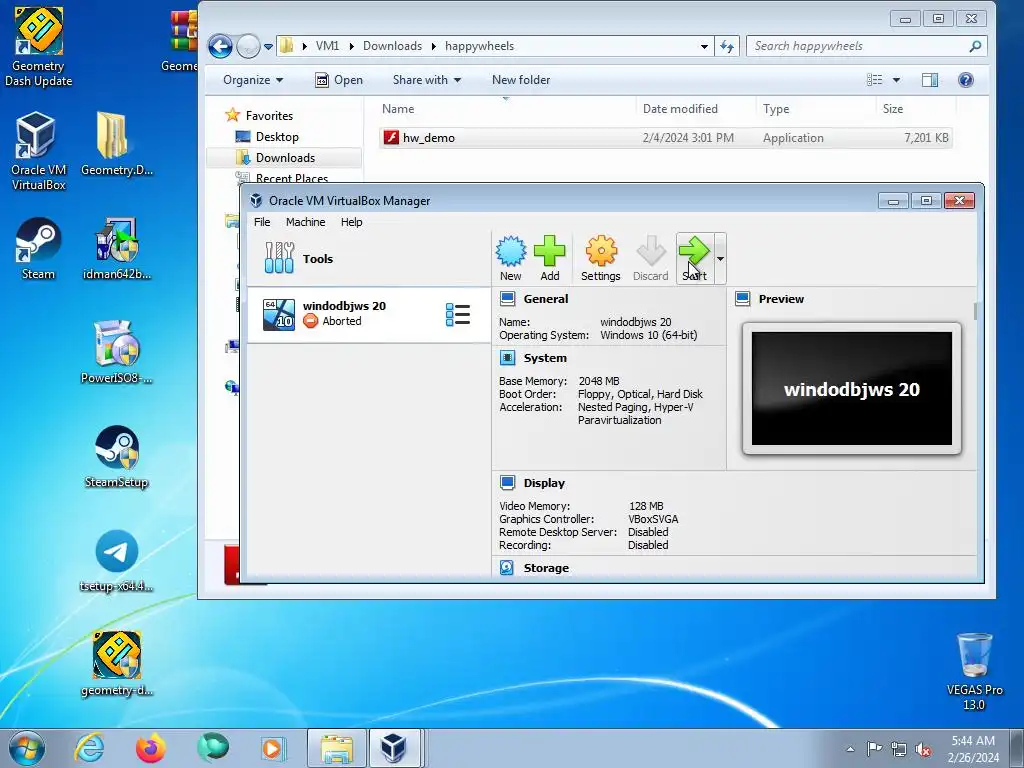Click the Explorer Refresh button
This screenshot has height=768, width=1024.
pyautogui.click(x=727, y=46)
